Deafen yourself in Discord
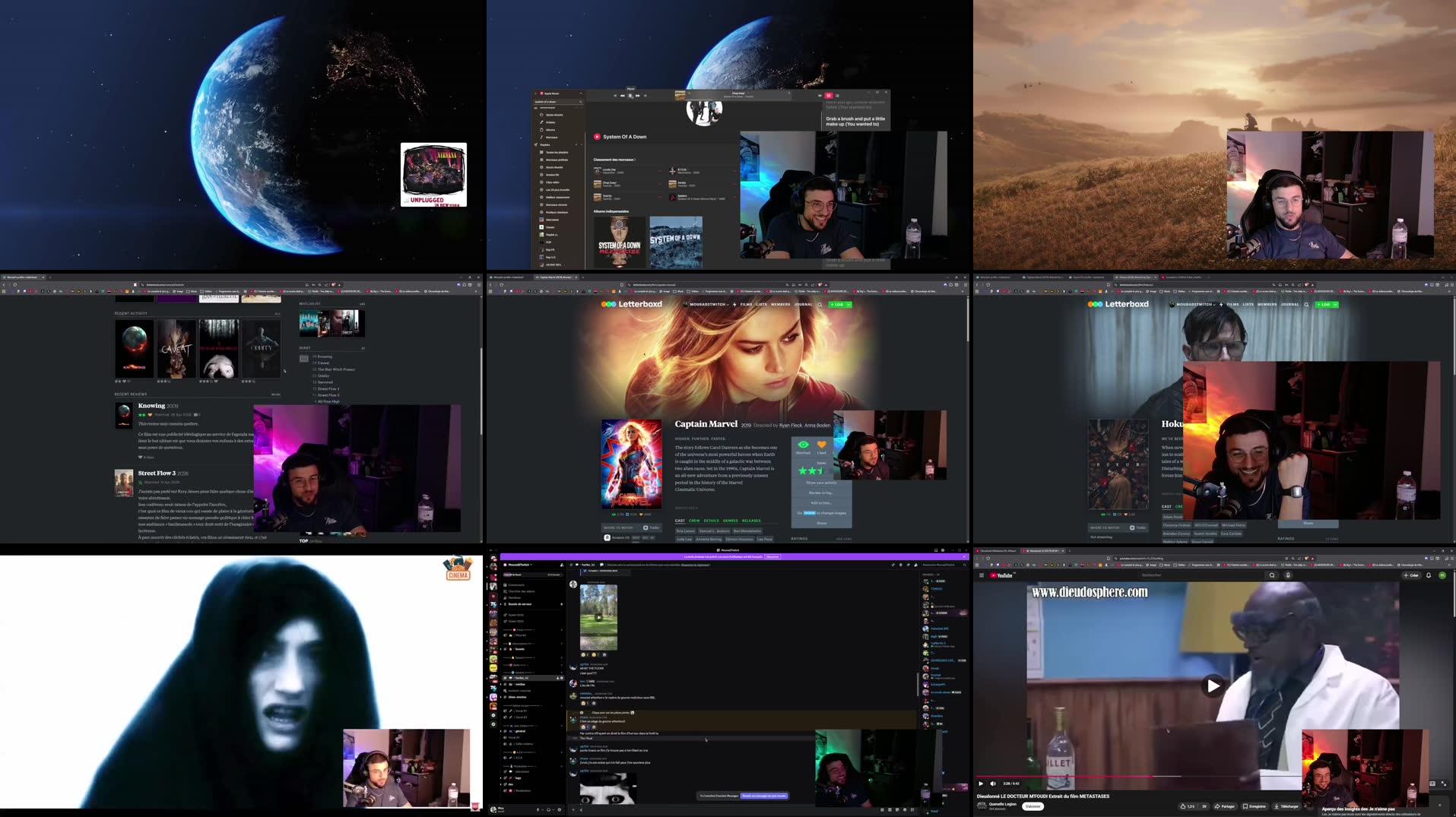This screenshot has width=1456, height=817. 548,809
